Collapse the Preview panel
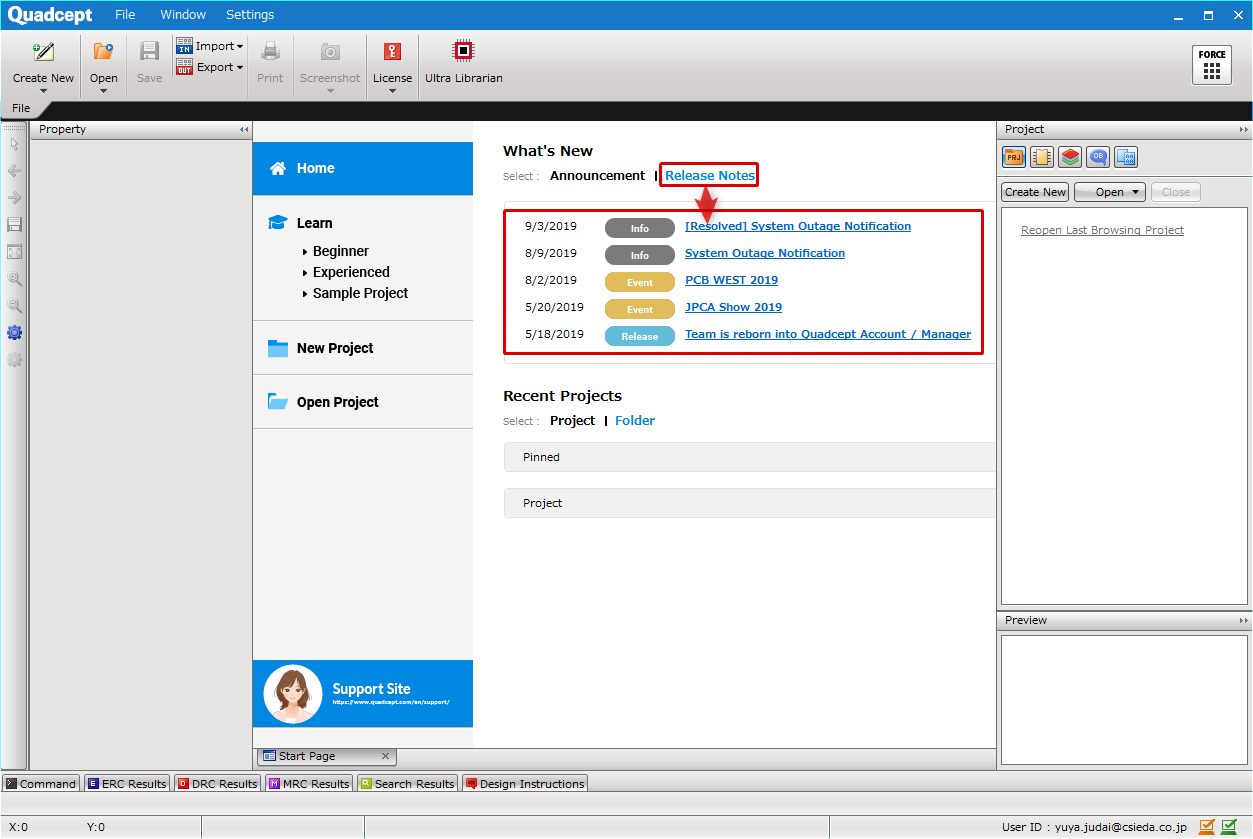This screenshot has height=839, width=1253. [x=1243, y=621]
